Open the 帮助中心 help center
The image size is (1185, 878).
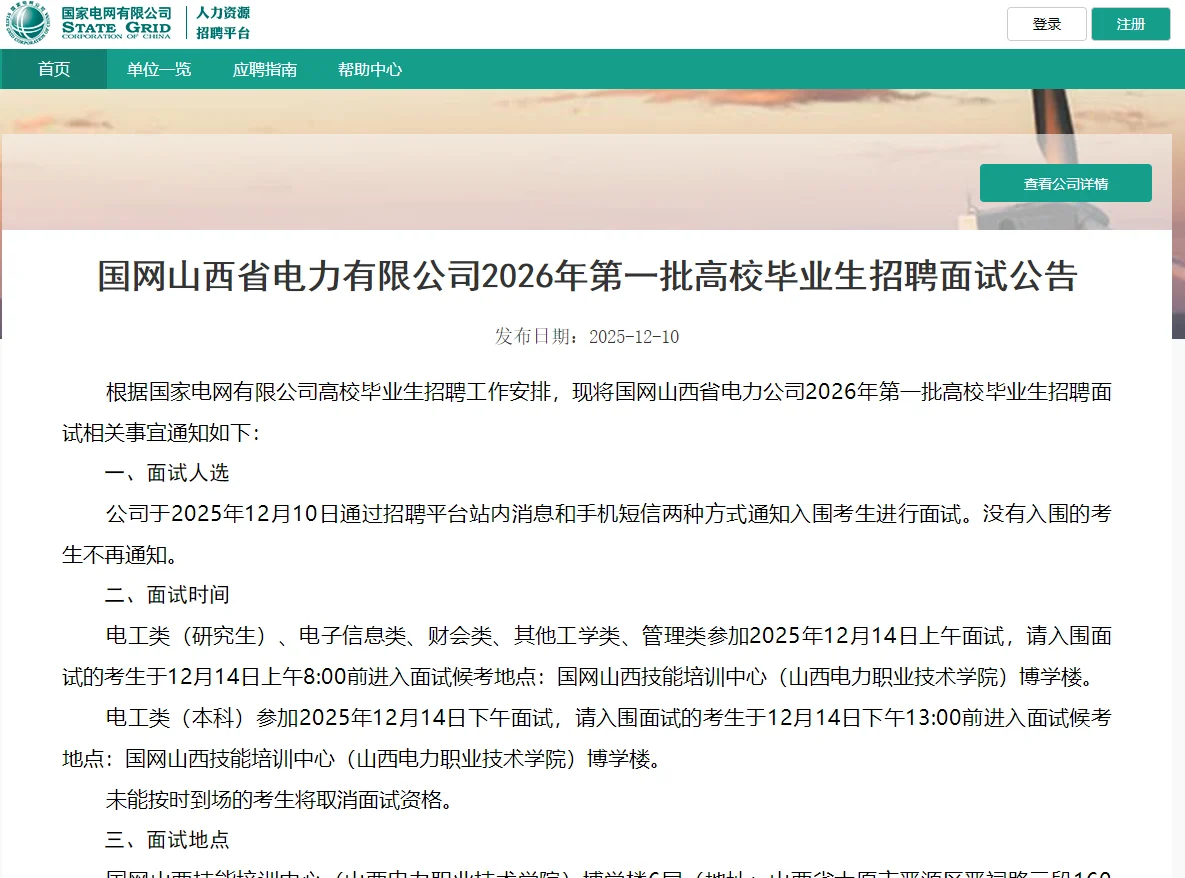coord(369,70)
